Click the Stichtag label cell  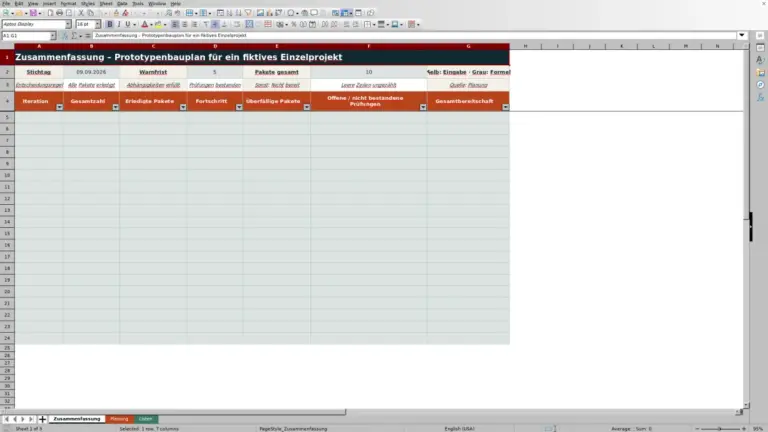click(39, 72)
